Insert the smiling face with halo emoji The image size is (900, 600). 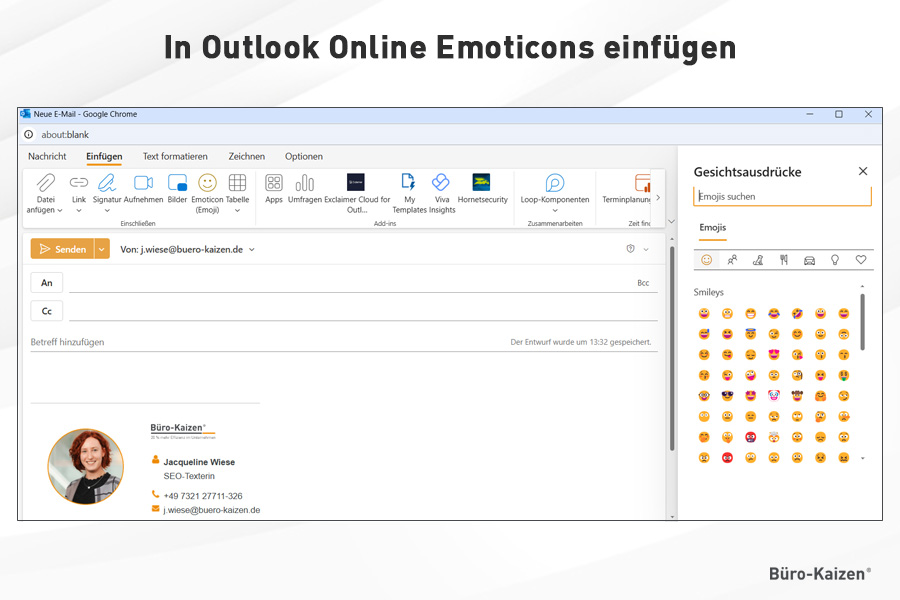[751, 334]
